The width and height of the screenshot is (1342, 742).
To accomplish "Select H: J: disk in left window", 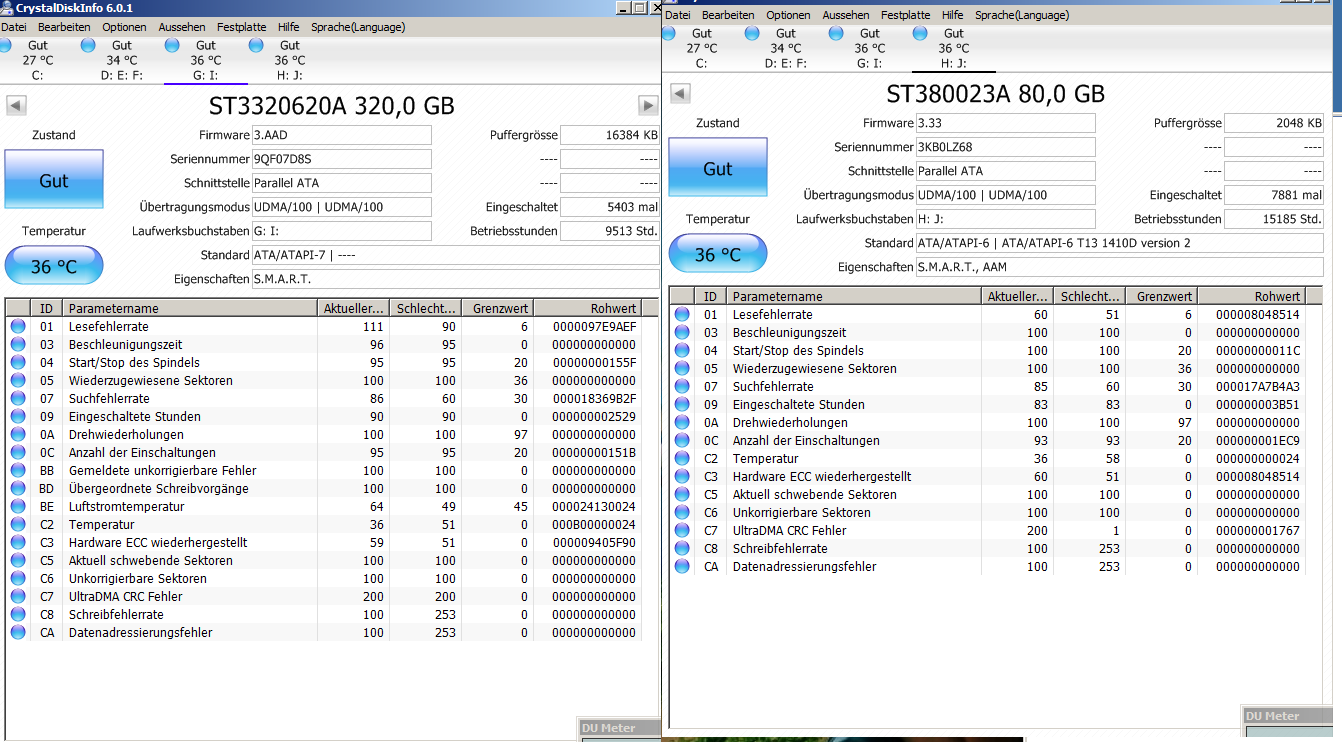I will tap(289, 60).
